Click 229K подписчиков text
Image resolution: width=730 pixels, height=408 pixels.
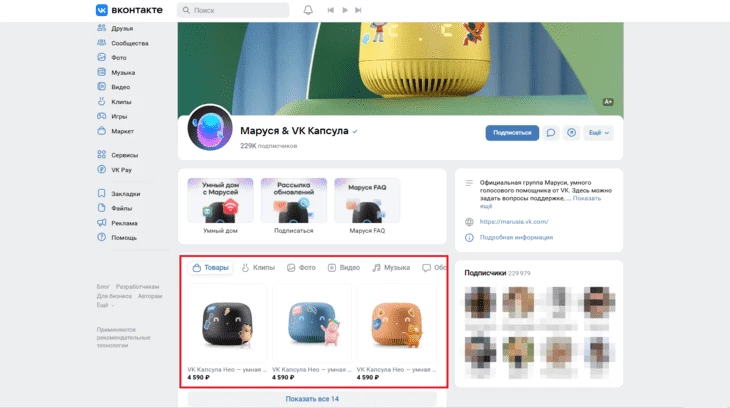(269, 146)
